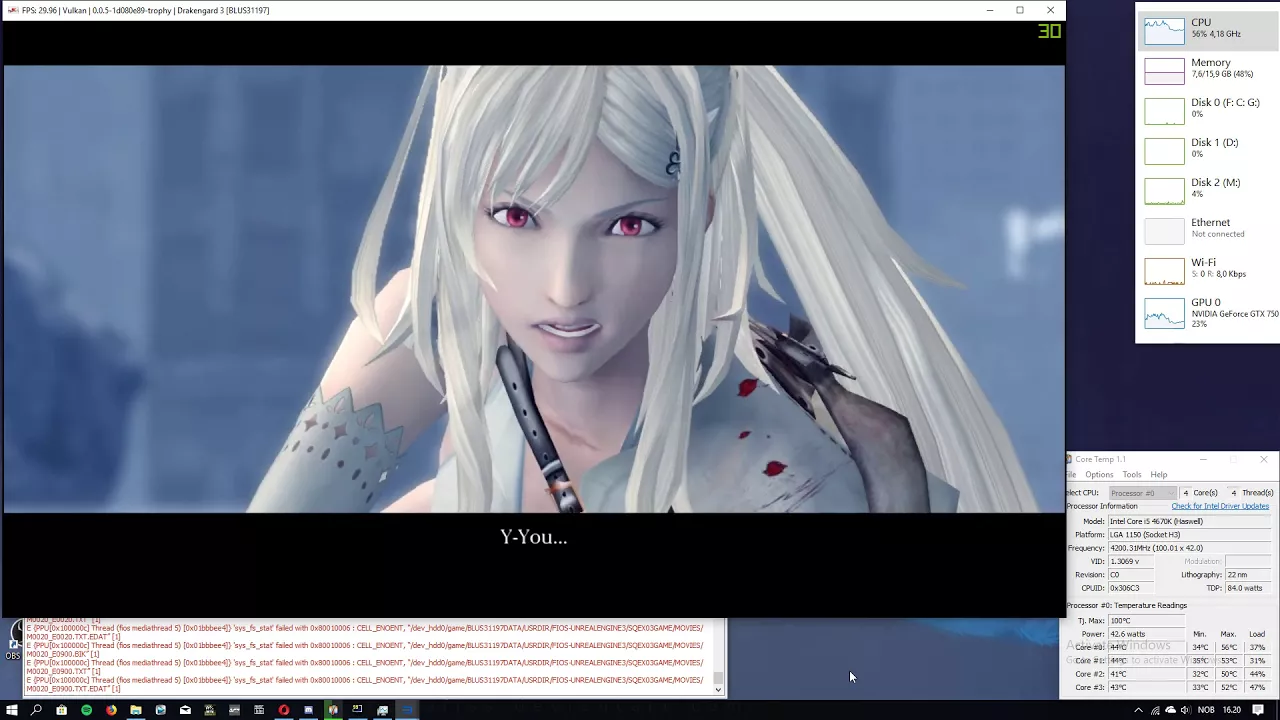1280x720 pixels.
Task: Open the 16.20 taskbar clock
Action: point(1232,710)
